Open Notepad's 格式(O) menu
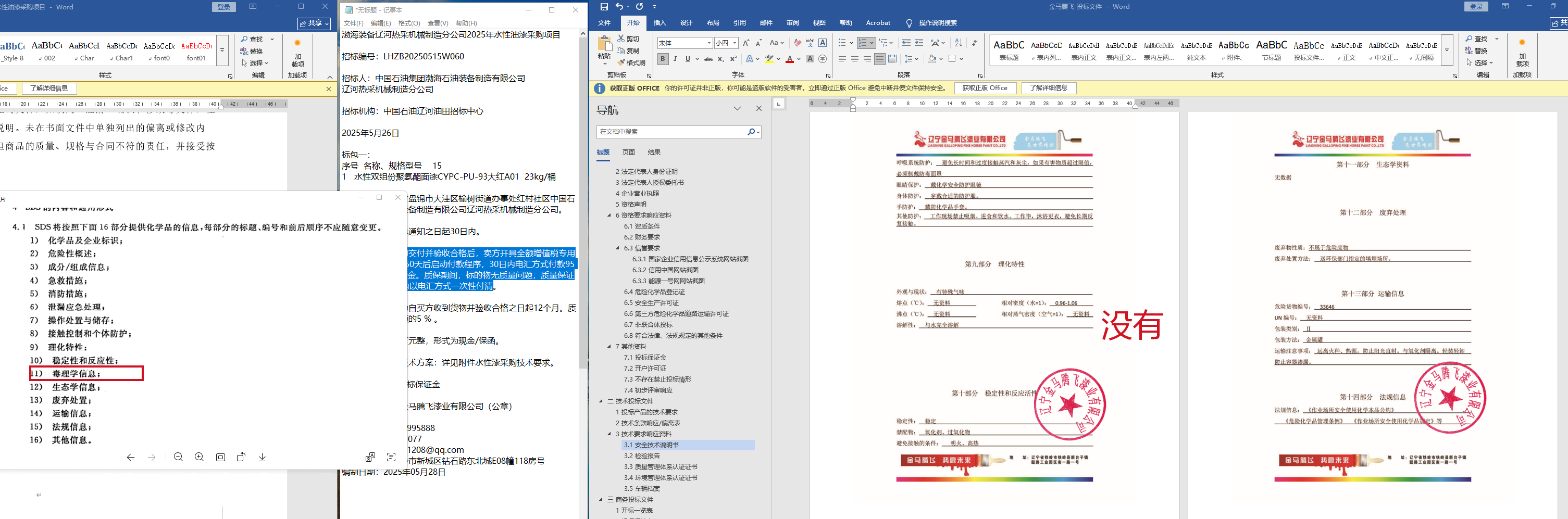1568x519 pixels. (409, 23)
